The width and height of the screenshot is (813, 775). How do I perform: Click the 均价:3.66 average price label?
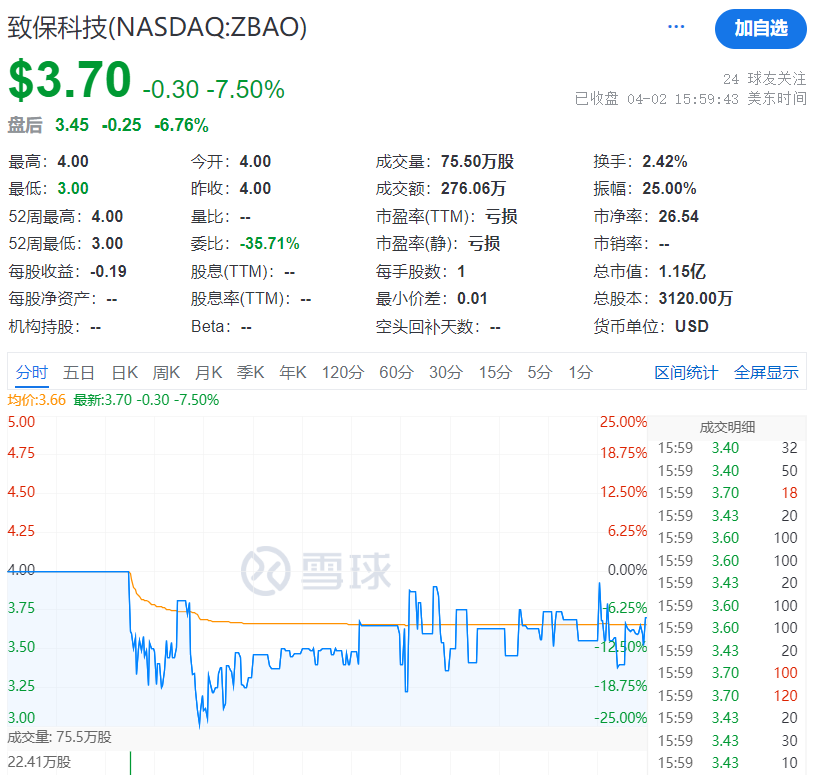[37, 400]
